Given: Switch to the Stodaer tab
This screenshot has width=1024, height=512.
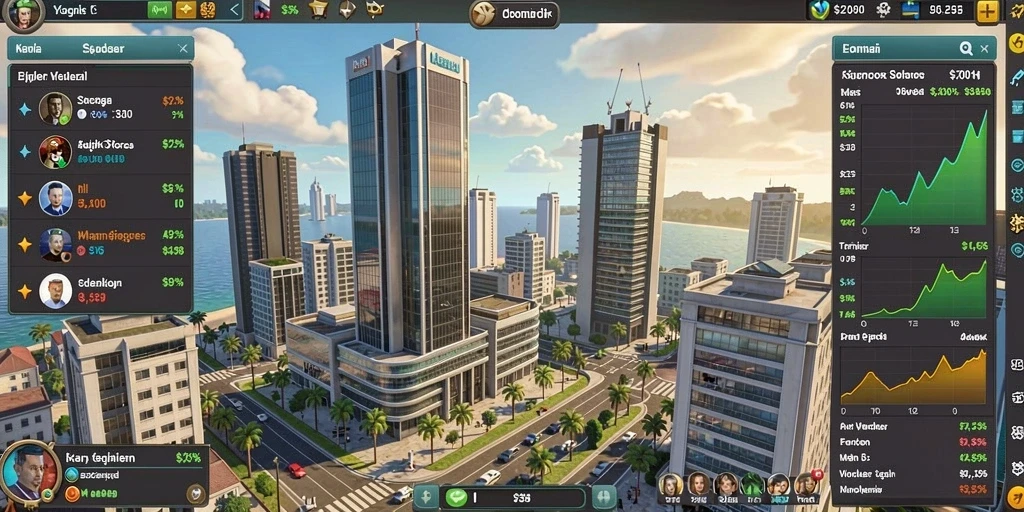Looking at the screenshot, I should click(103, 49).
